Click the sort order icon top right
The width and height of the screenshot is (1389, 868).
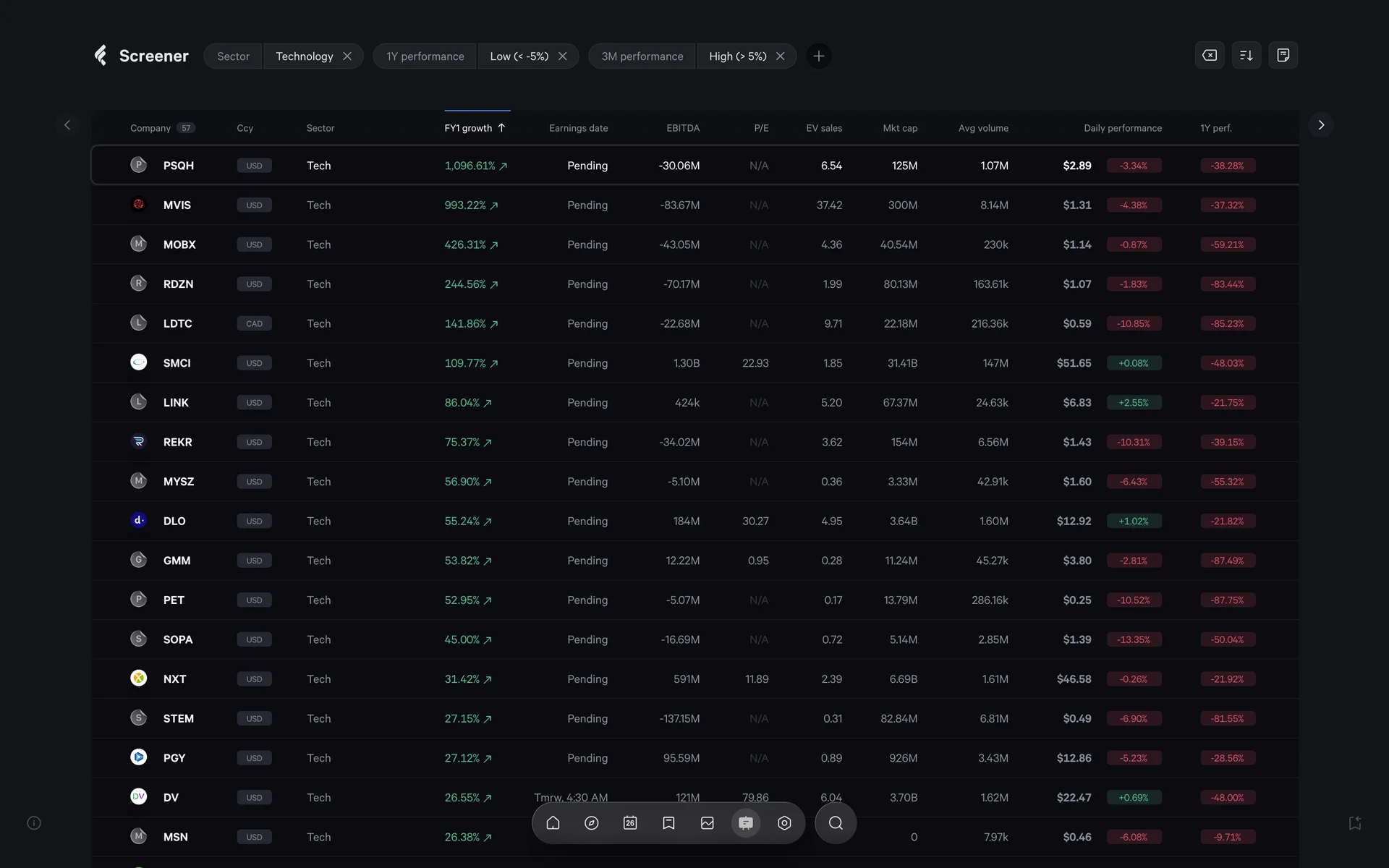pyautogui.click(x=1246, y=56)
